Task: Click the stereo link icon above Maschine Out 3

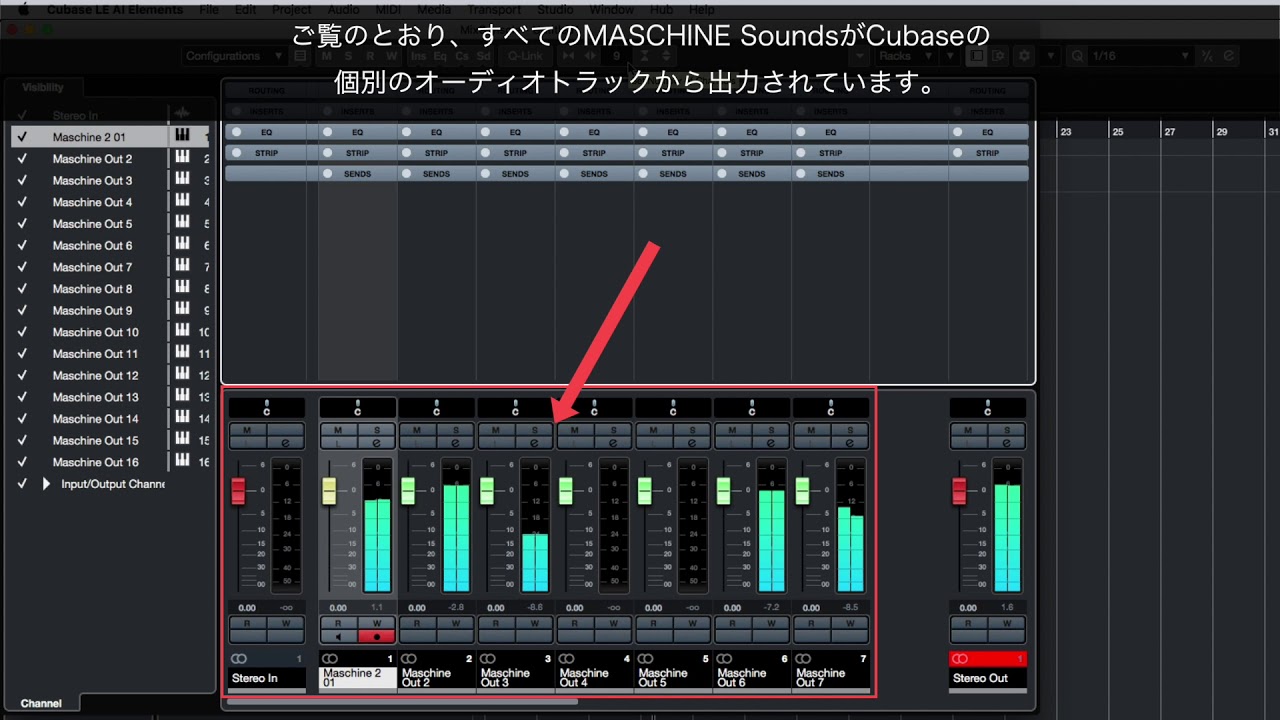Action: [x=488, y=659]
